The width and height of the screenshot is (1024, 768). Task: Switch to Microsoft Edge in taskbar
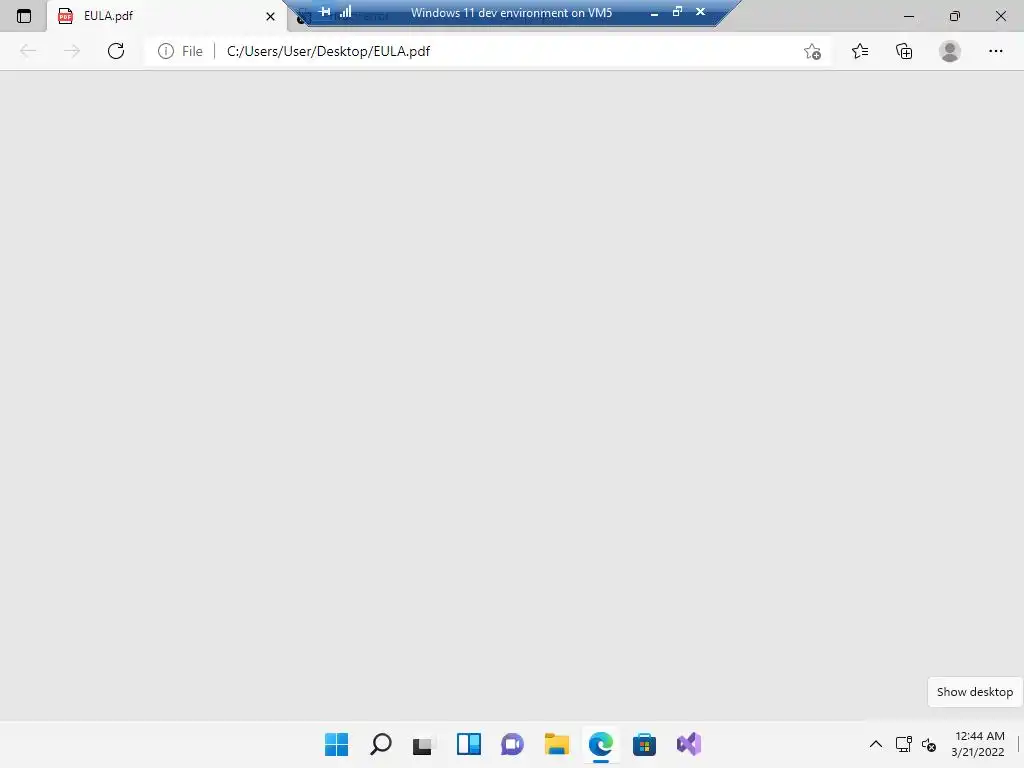600,744
